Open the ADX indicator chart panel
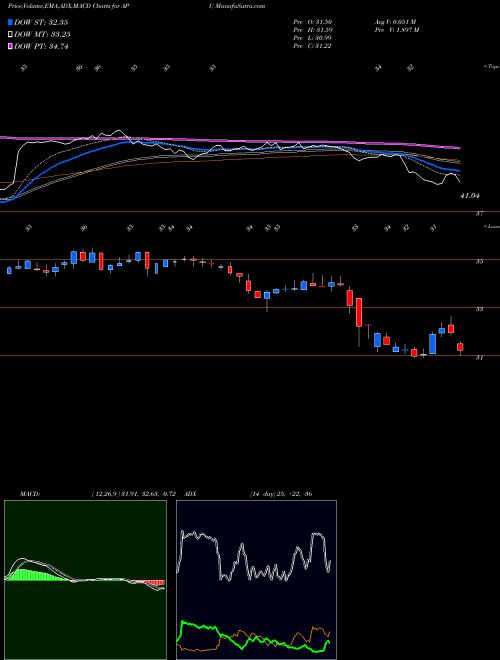500x660 pixels. click(x=257, y=580)
